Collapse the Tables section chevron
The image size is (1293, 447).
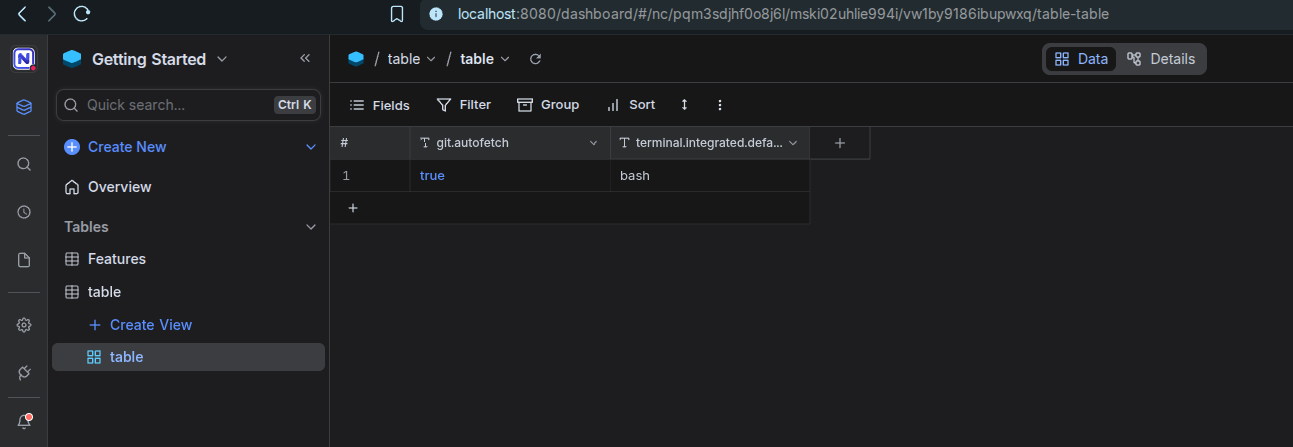point(310,227)
